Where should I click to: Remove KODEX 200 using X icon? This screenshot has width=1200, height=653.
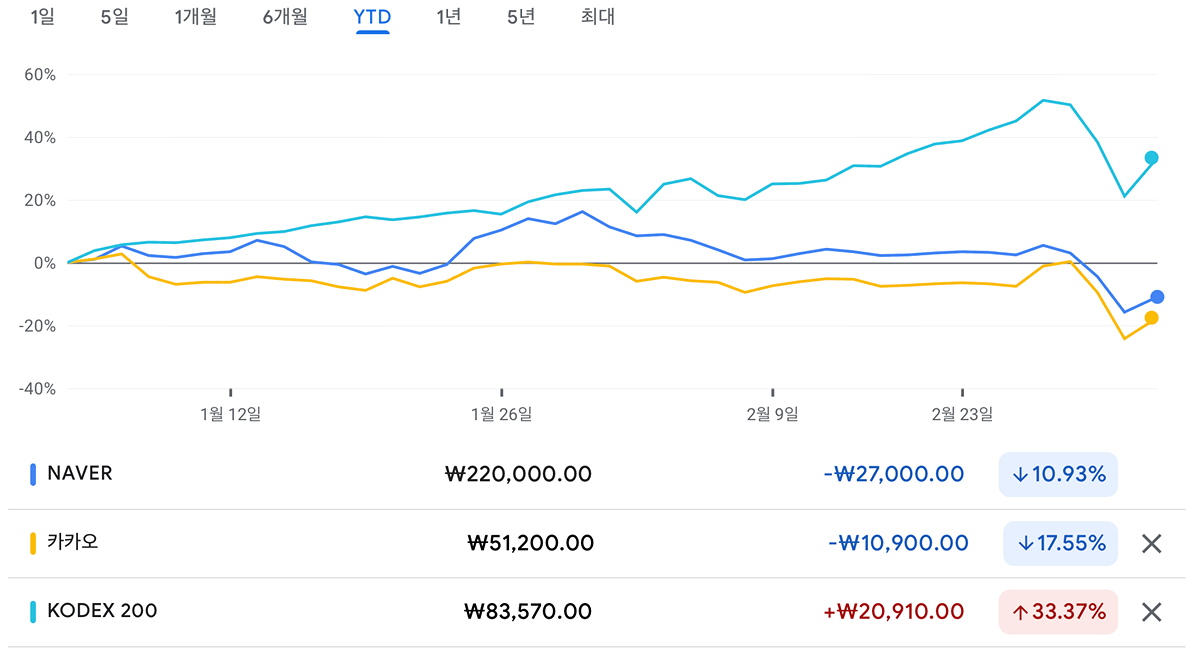tap(1151, 612)
